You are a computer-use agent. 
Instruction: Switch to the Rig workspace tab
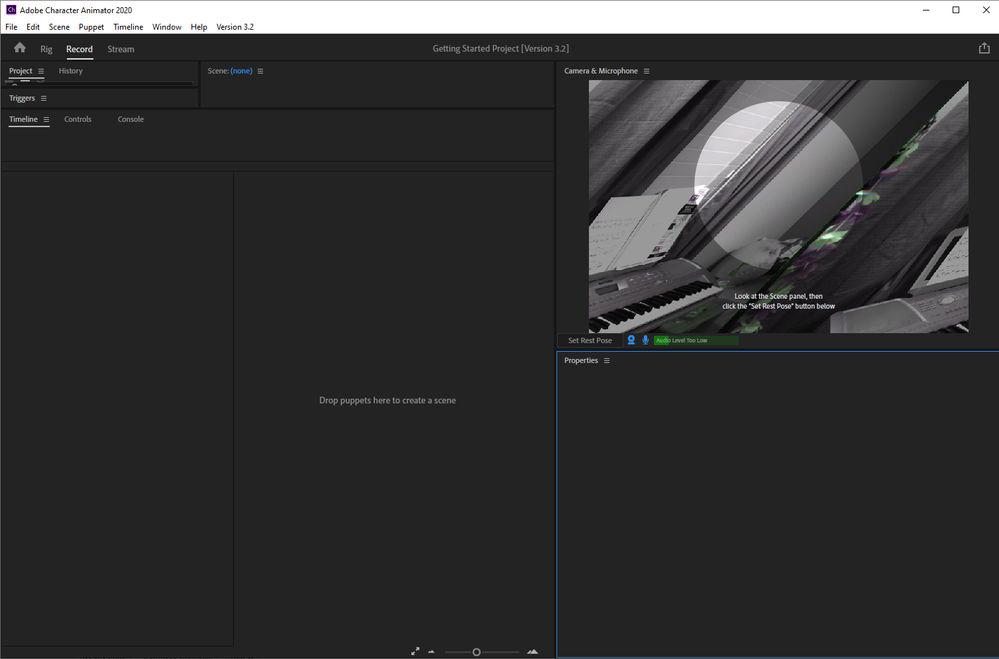(46, 49)
